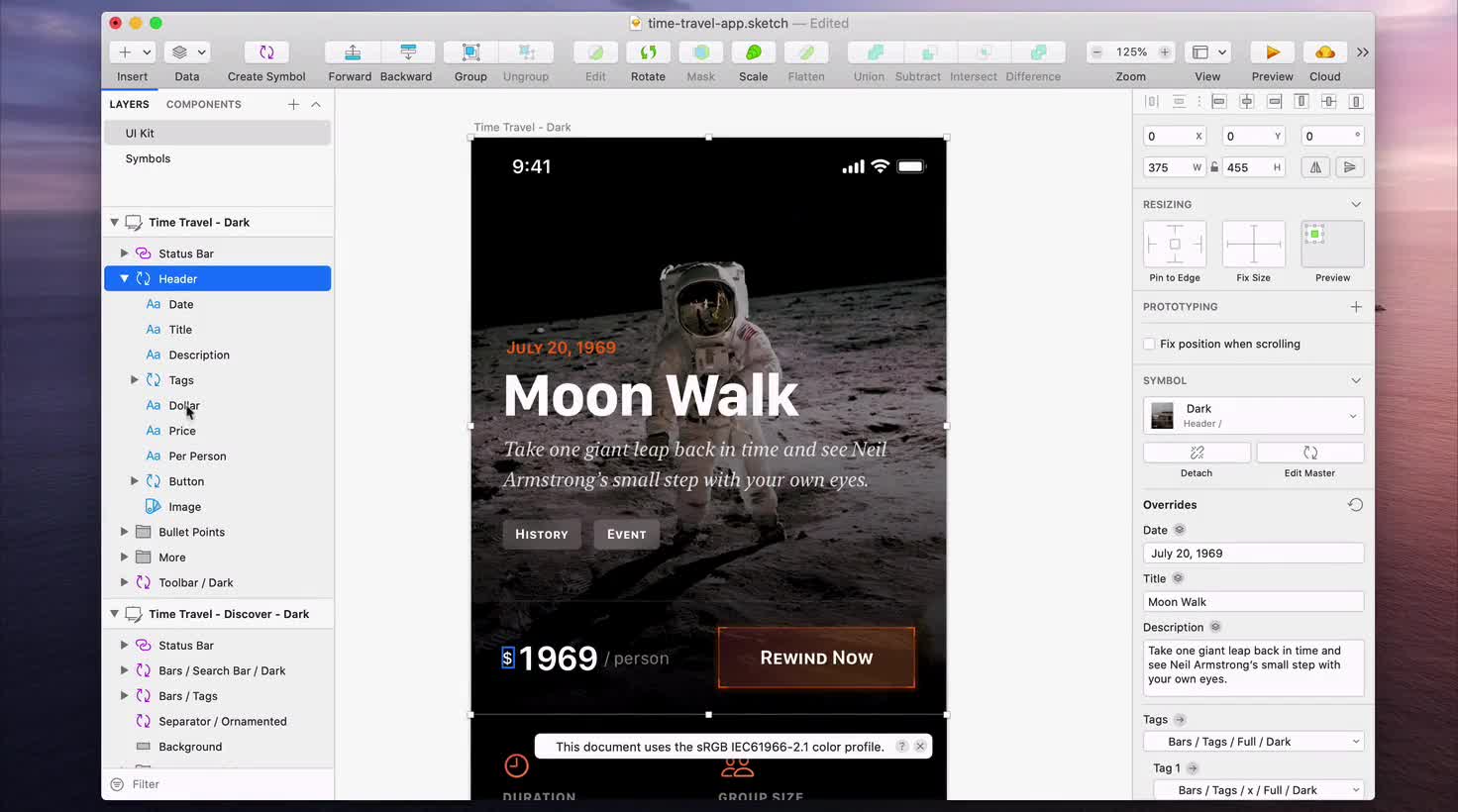This screenshot has width=1458, height=812.
Task: Align the layer to the left edge
Action: [1219, 101]
